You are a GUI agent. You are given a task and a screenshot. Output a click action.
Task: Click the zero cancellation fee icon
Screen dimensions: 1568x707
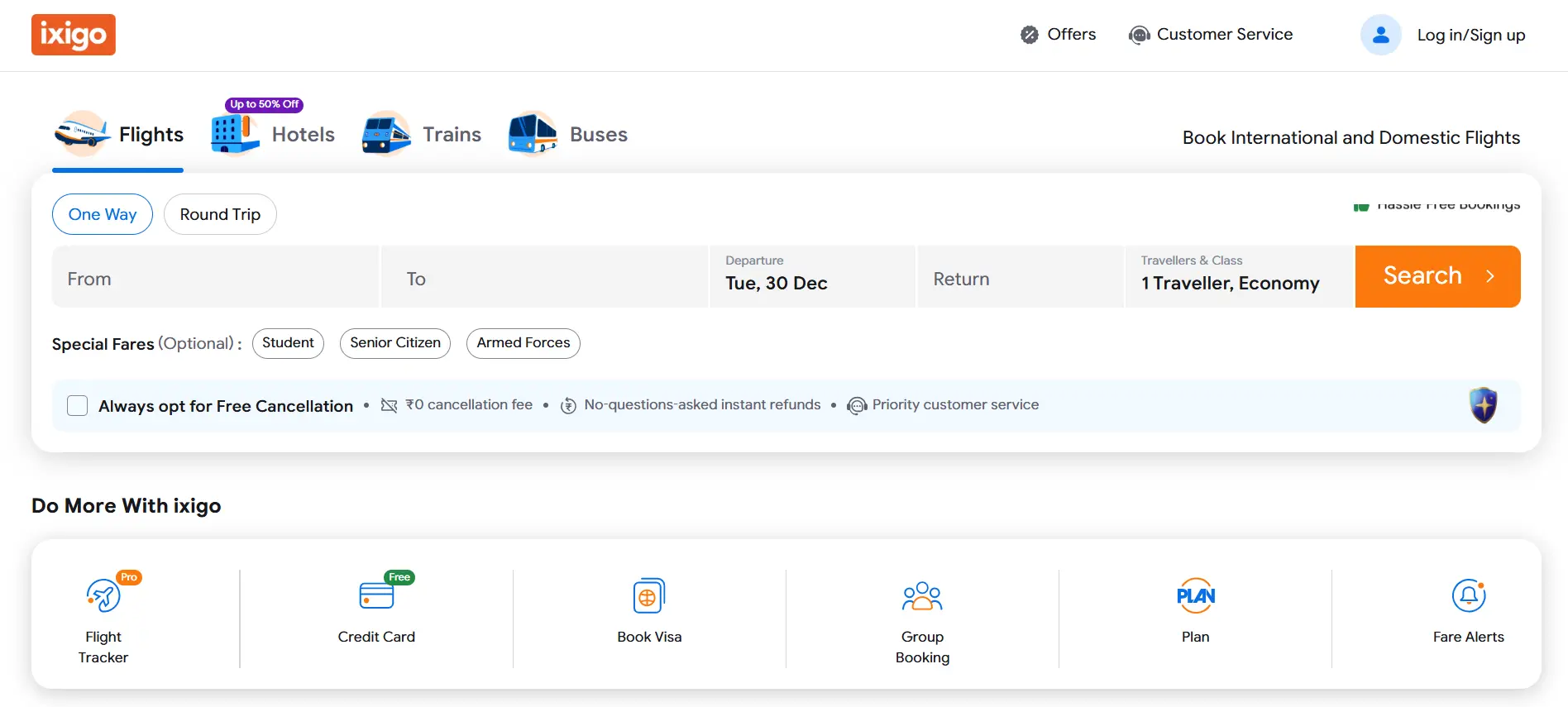pos(389,405)
